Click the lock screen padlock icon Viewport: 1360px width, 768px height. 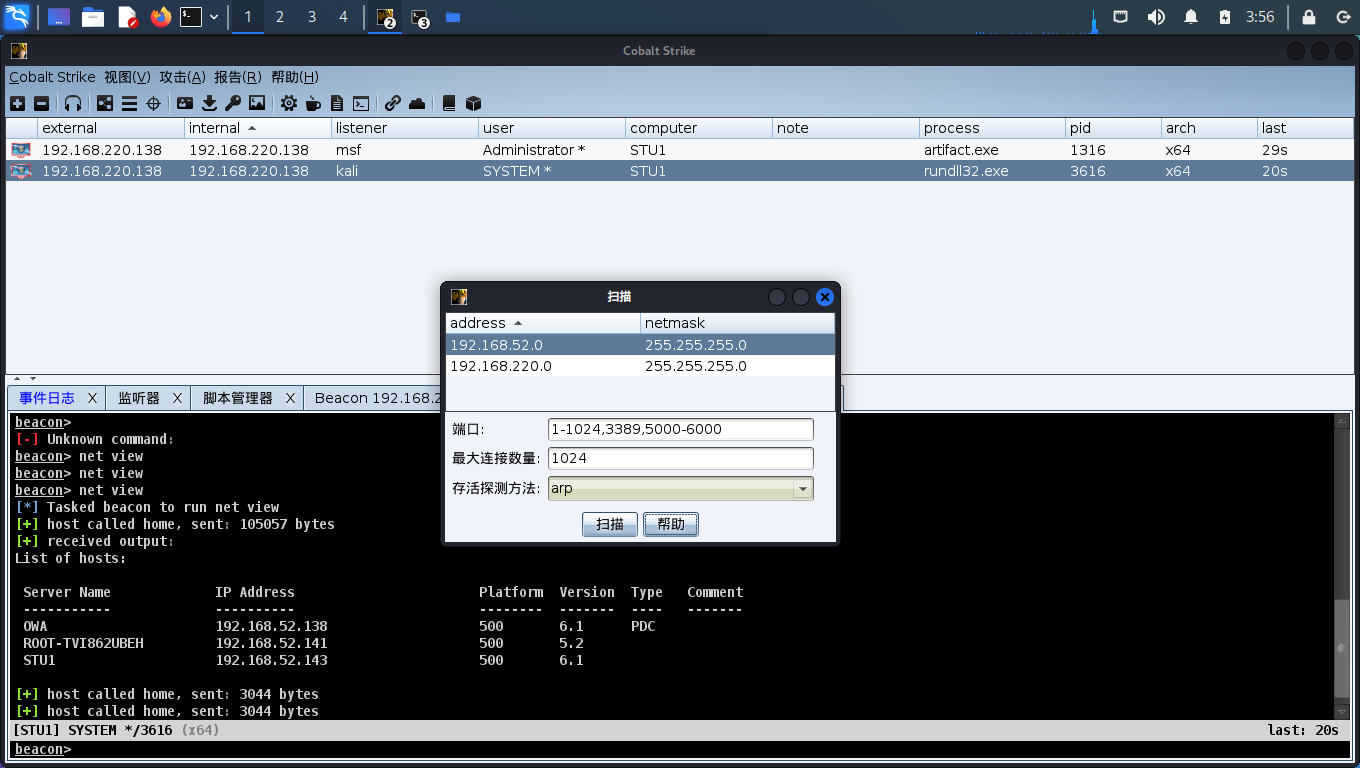pyautogui.click(x=1309, y=17)
